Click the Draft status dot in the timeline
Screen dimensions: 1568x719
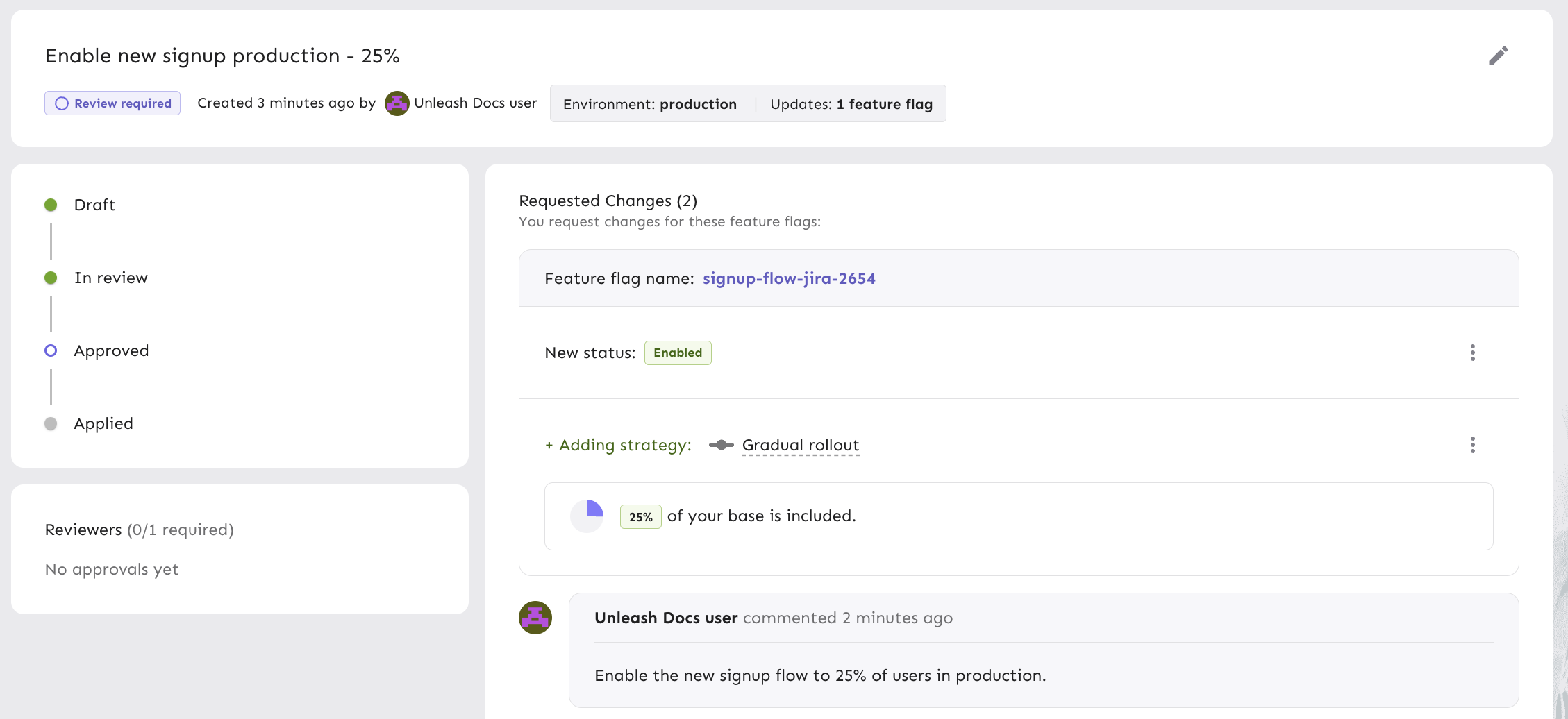point(50,204)
